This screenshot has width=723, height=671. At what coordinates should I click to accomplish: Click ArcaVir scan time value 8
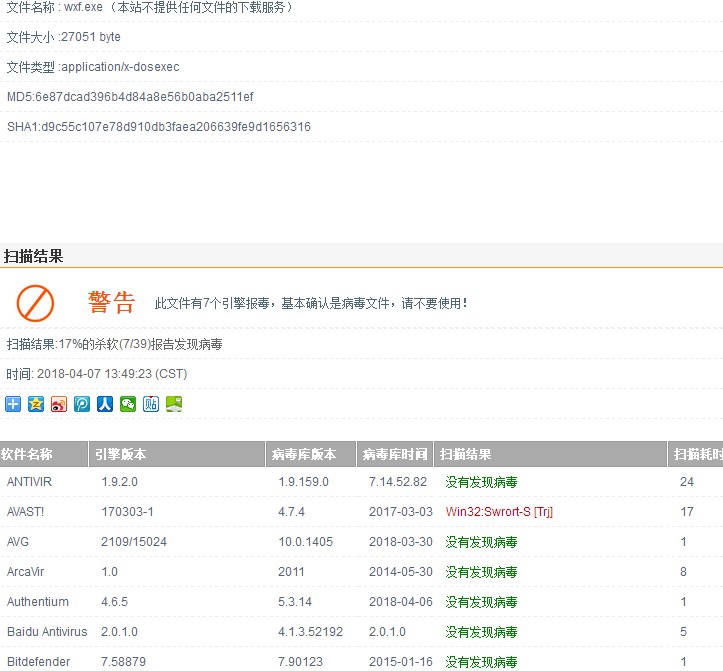coord(683,572)
